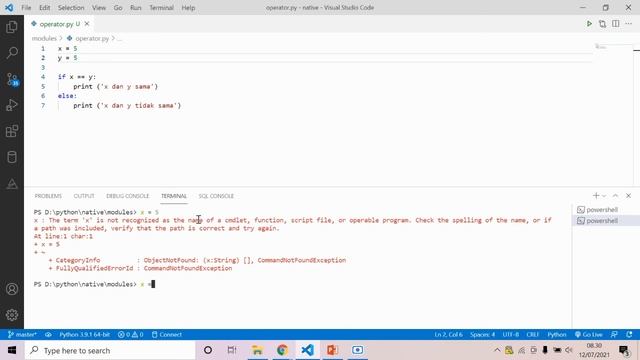Image resolution: width=640 pixels, height=360 pixels.
Task: Click the status bar eye icon beside master
Action: pyautogui.click(x=48, y=335)
